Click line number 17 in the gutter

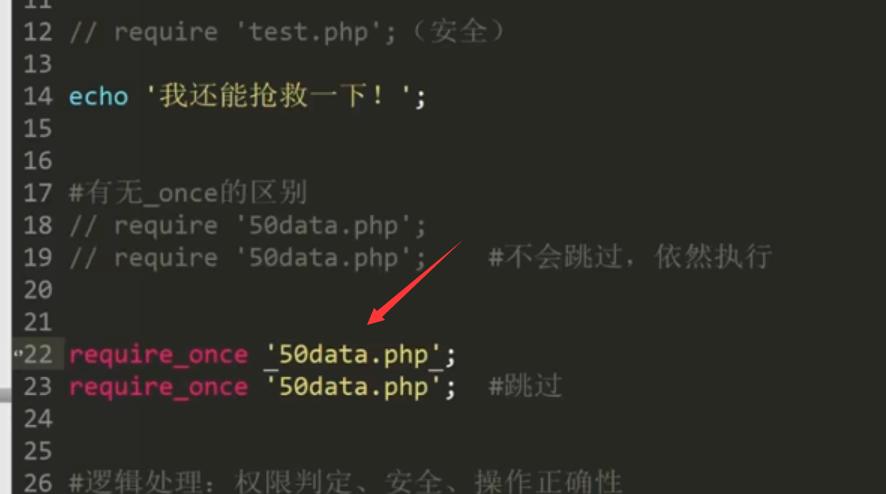(38, 193)
